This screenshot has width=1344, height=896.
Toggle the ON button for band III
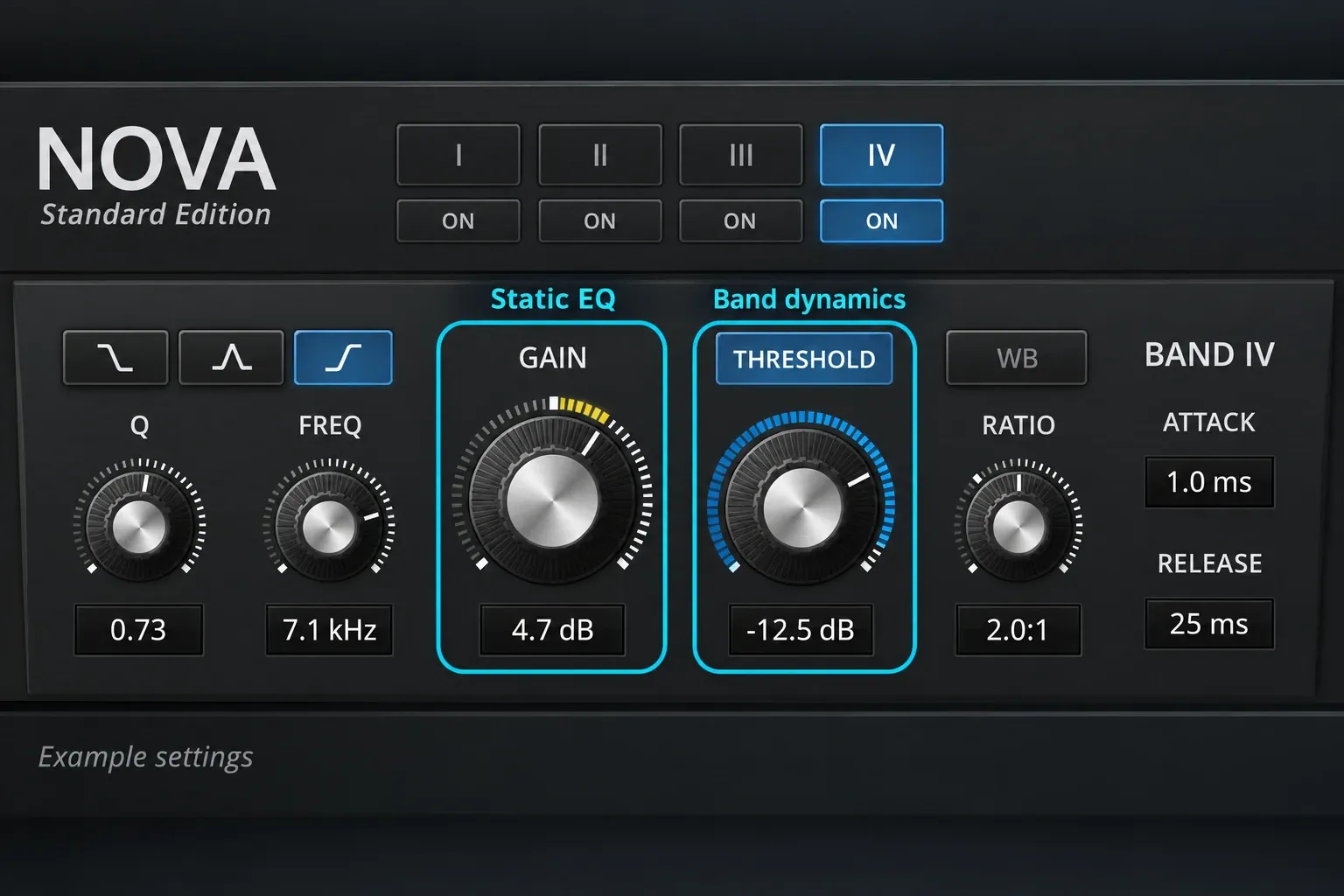pyautogui.click(x=741, y=221)
